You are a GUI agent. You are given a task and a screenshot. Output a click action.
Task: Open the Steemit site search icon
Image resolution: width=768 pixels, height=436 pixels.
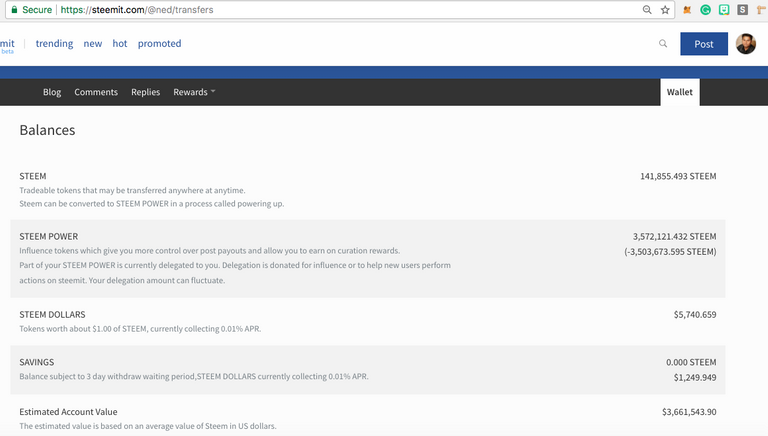[663, 44]
